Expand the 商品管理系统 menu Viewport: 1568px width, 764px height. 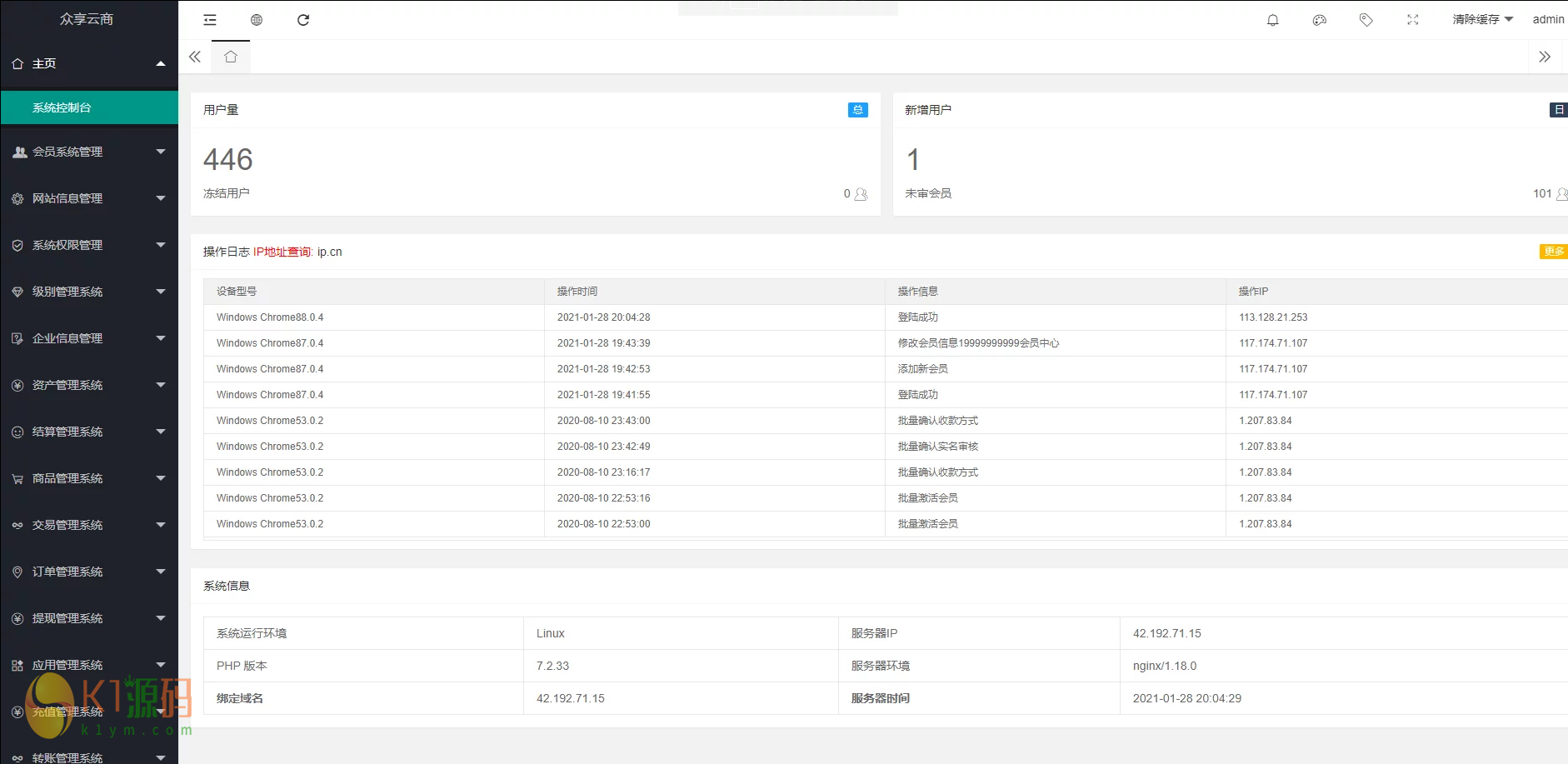click(89, 478)
